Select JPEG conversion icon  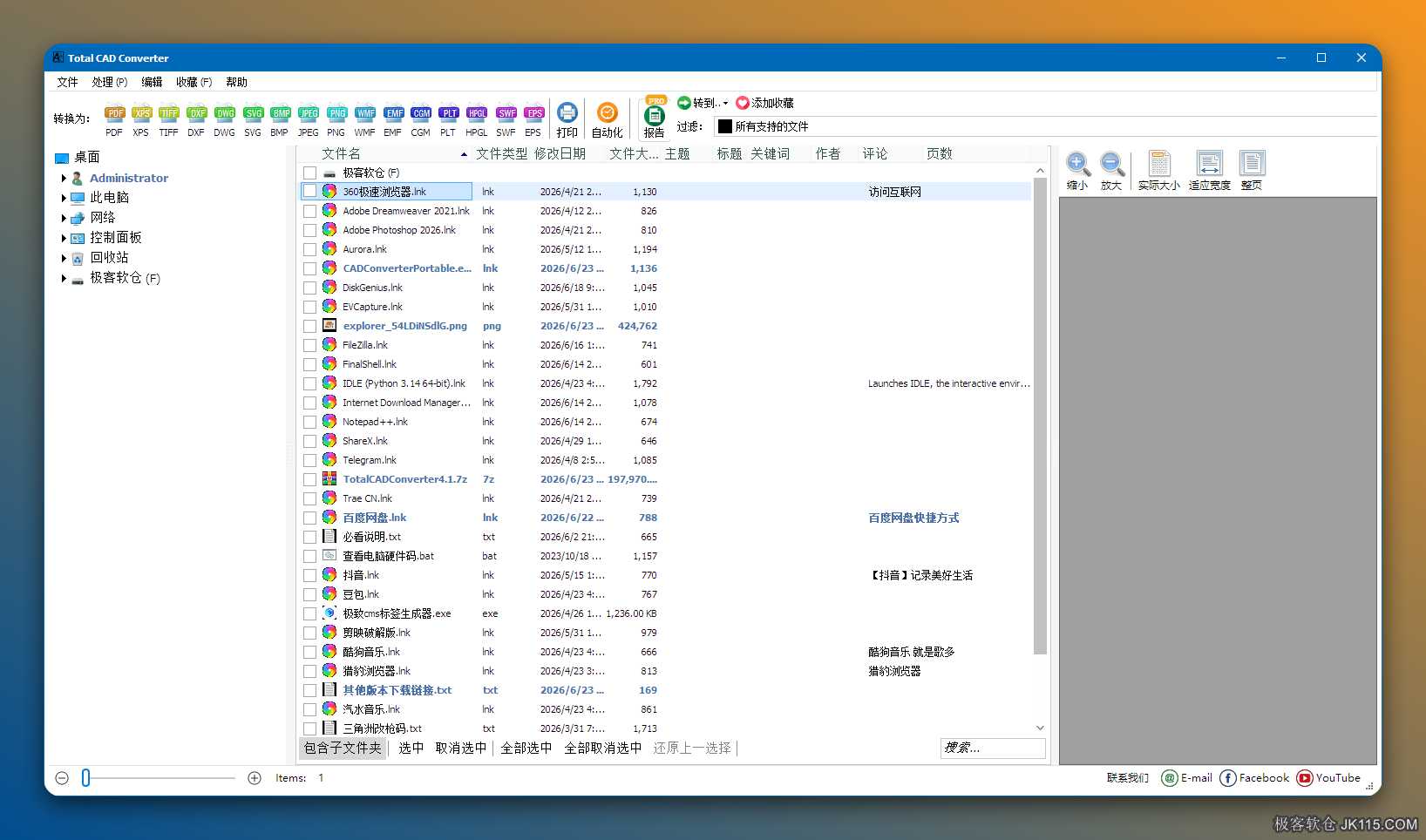pos(309,120)
